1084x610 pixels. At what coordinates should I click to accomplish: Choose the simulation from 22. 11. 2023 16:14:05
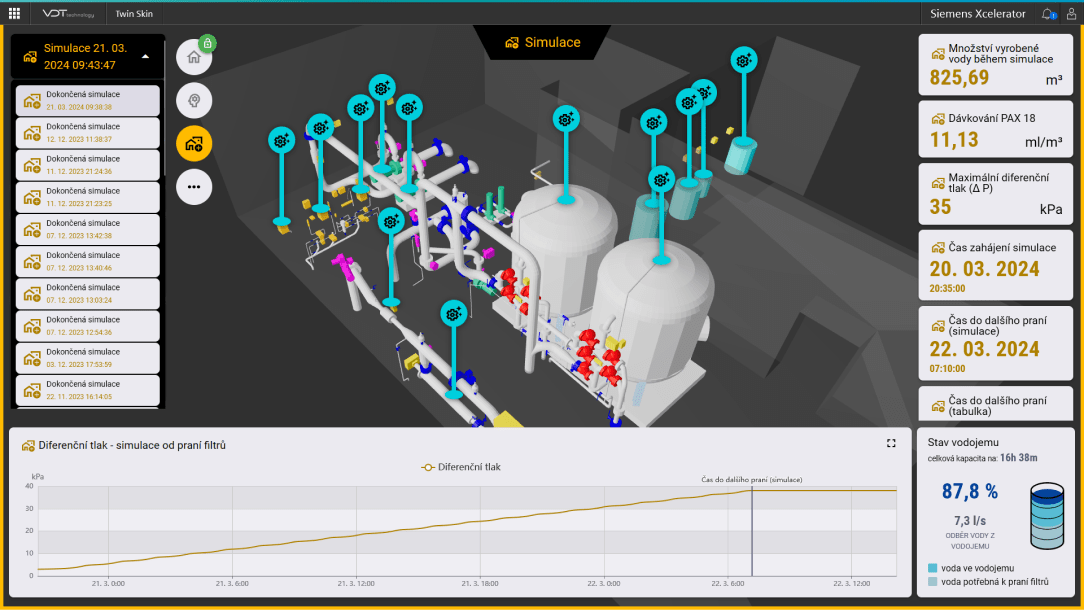(88, 390)
